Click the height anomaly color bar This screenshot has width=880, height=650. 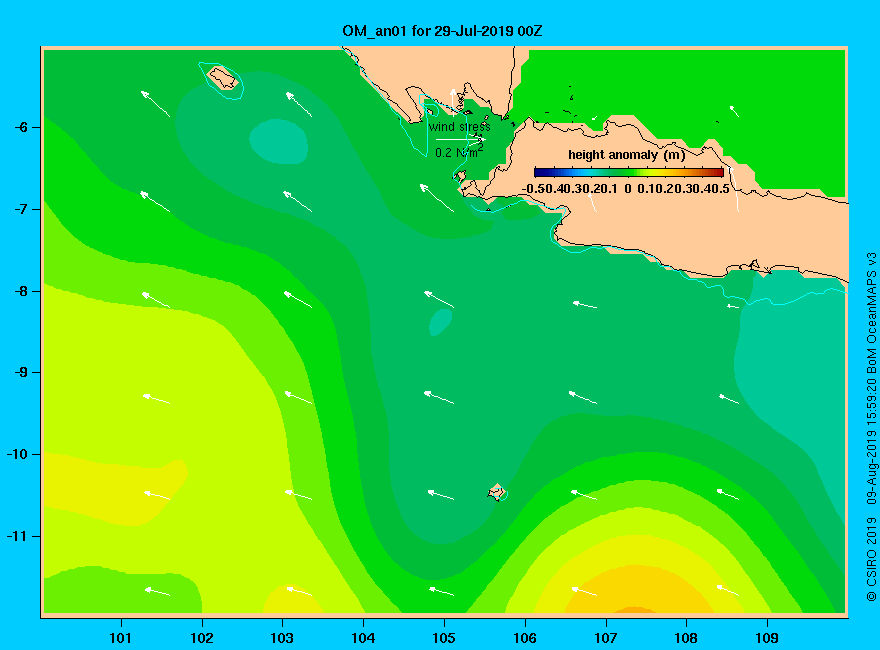pyautogui.click(x=629, y=172)
